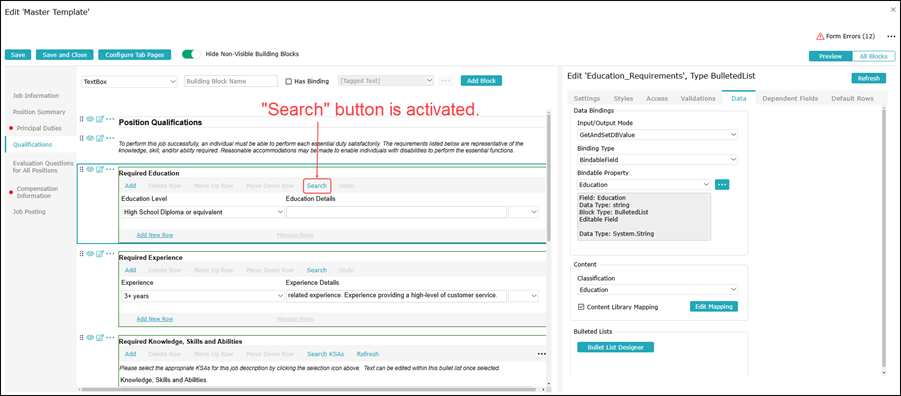Image resolution: width=901 pixels, height=396 pixels.
Task: Open the TextBox block type dropdown
Action: pos(129,82)
